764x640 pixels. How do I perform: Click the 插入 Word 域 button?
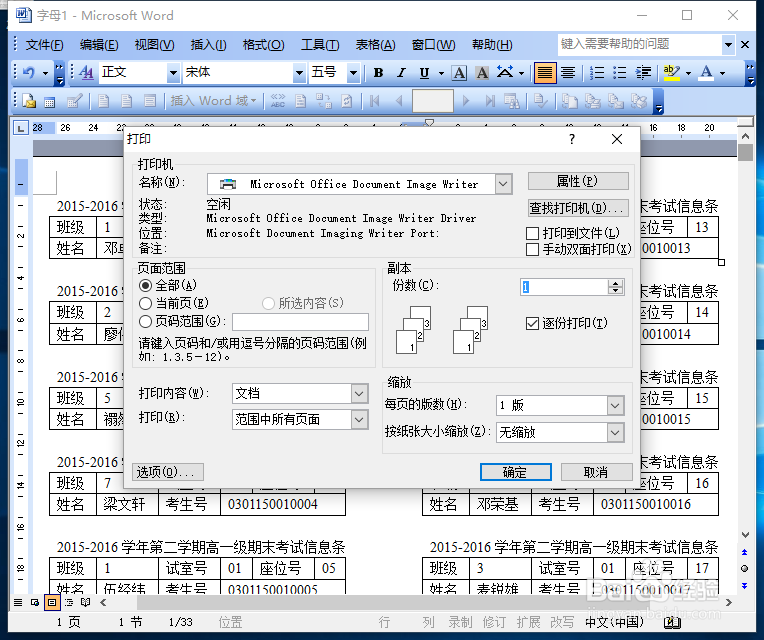tap(213, 101)
